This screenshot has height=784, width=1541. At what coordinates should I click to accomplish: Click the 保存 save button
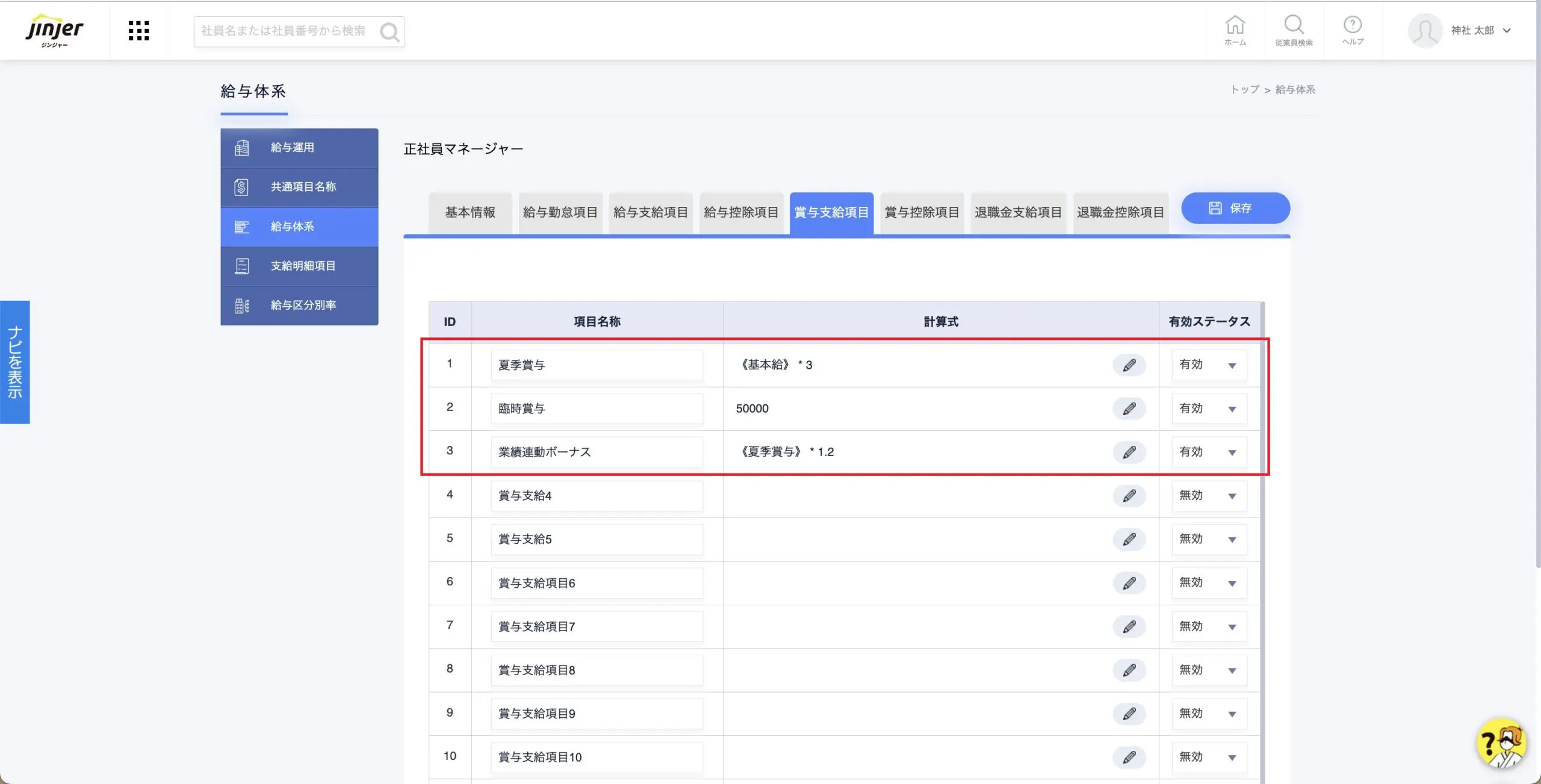point(1235,208)
